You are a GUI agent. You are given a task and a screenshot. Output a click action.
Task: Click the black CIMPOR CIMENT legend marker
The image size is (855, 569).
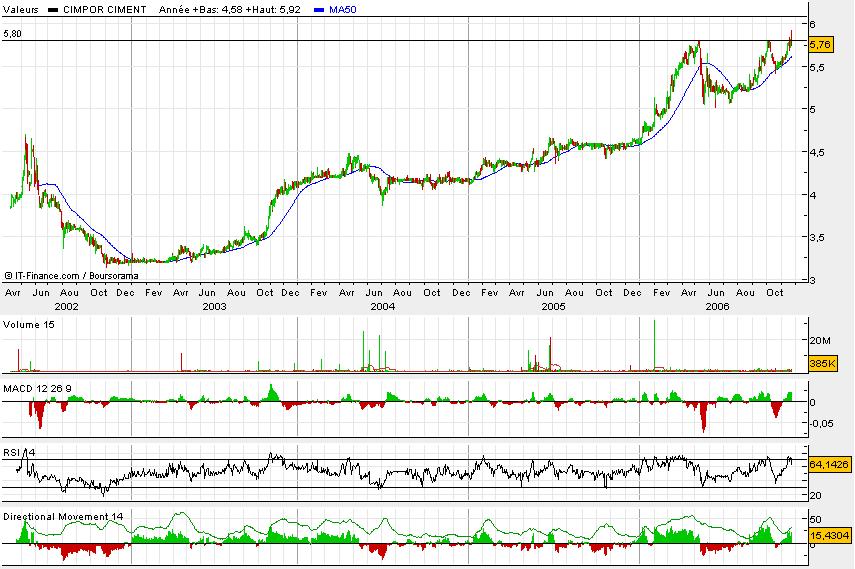pyautogui.click(x=53, y=10)
